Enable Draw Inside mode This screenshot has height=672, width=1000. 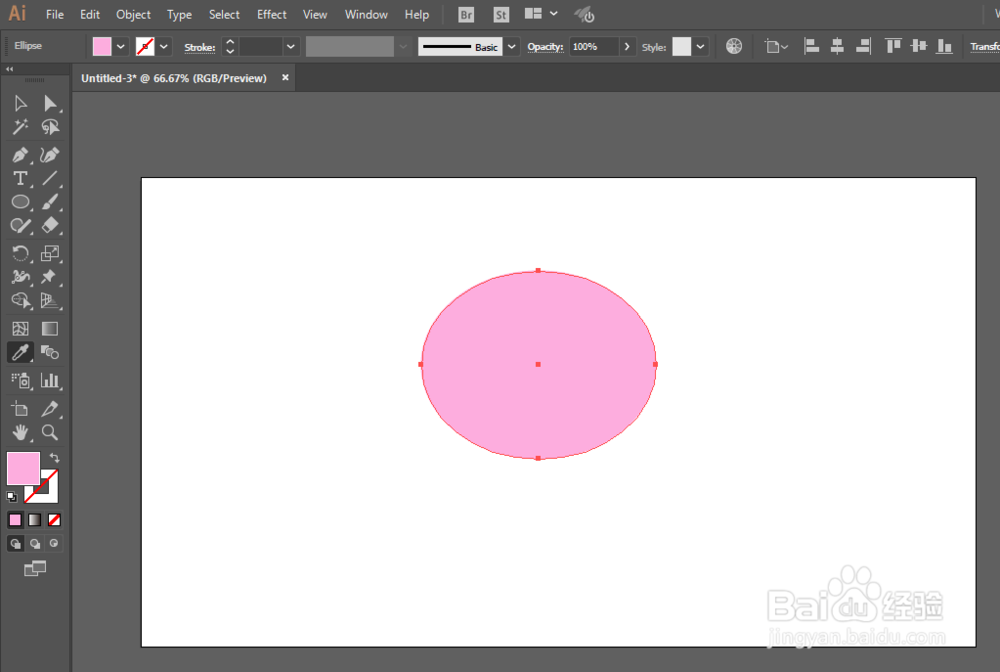tap(54, 544)
